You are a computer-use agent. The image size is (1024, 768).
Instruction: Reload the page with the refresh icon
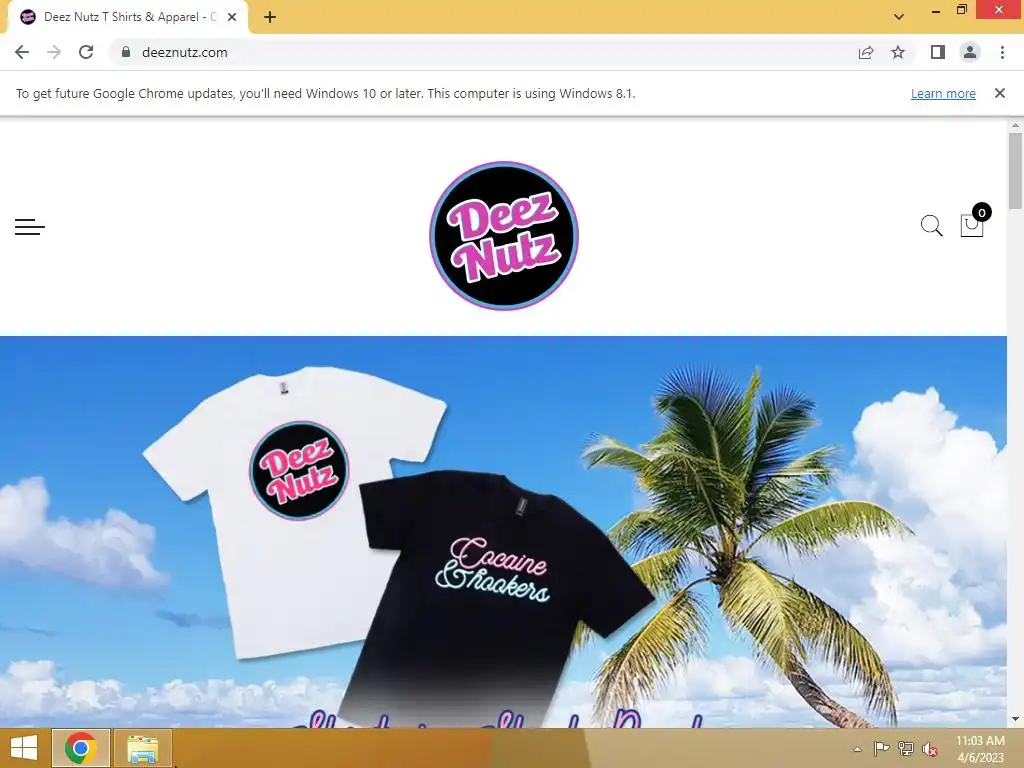[86, 52]
